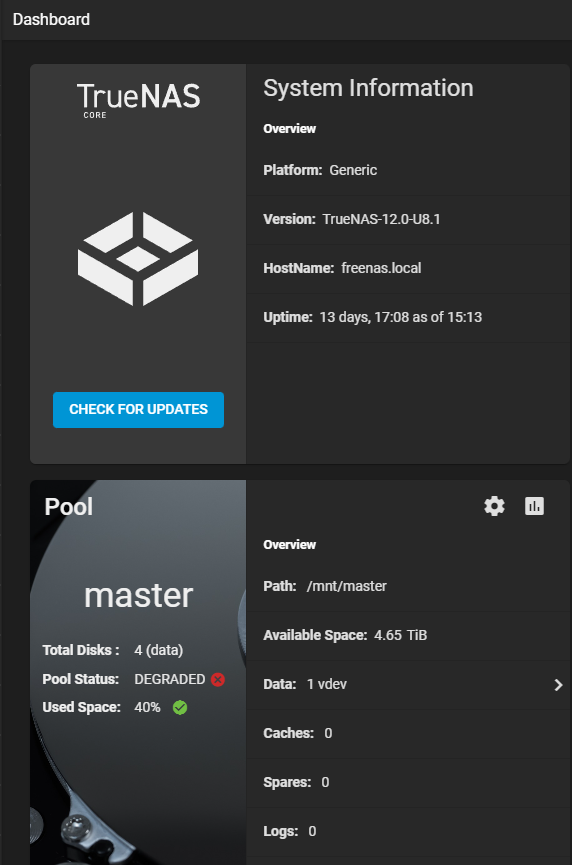Expand the Data vdev chevron arrow
This screenshot has height=865, width=572.
[x=558, y=685]
